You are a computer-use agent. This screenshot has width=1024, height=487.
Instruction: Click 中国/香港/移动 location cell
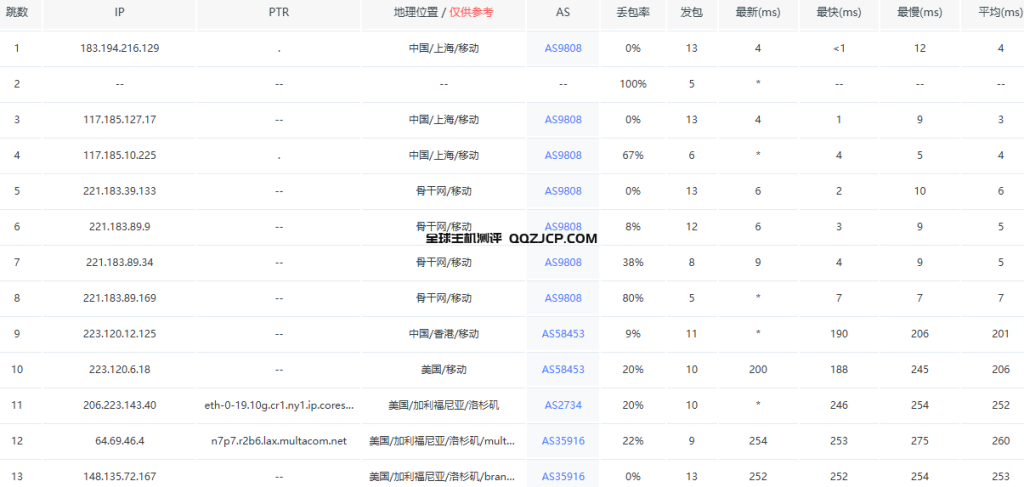[443, 334]
